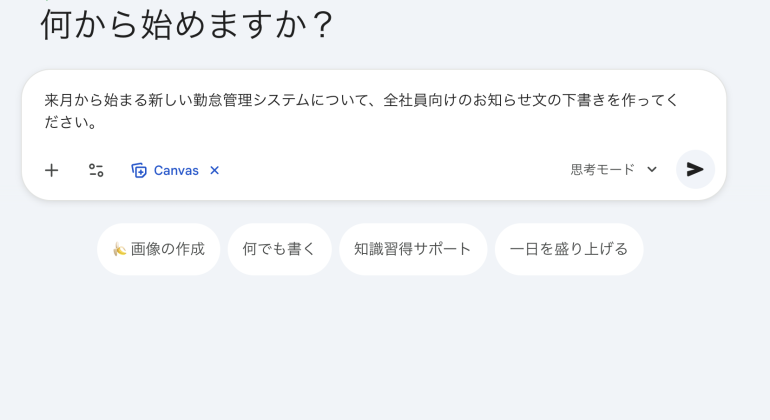This screenshot has width=770, height=420.
Task: Send the prompt with the arrow button
Action: click(x=695, y=170)
